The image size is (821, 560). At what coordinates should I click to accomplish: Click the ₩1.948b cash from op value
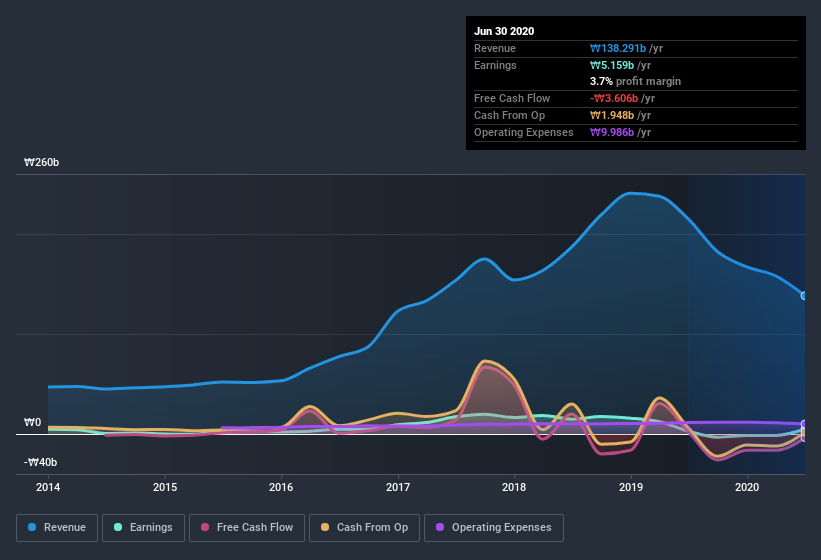(x=612, y=115)
